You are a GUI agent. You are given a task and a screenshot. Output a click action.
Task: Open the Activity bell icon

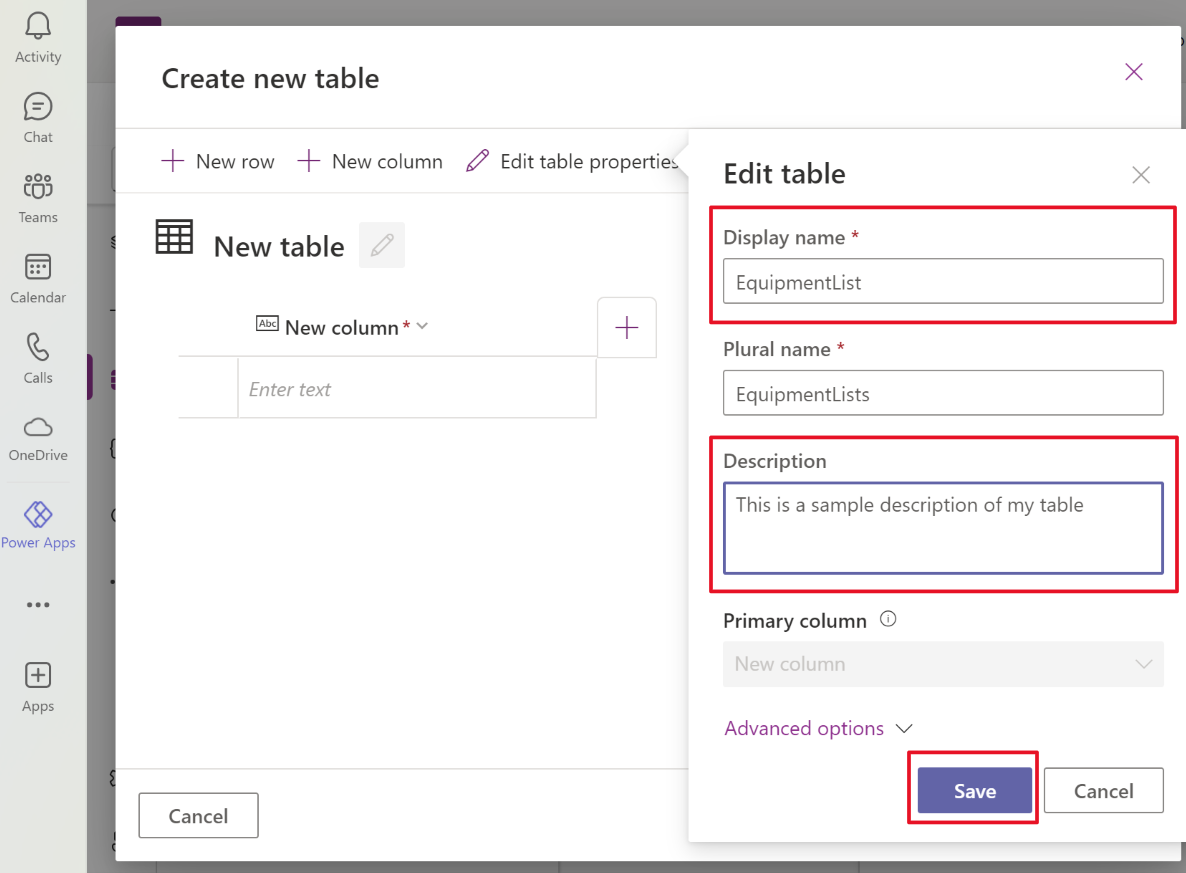point(38,27)
